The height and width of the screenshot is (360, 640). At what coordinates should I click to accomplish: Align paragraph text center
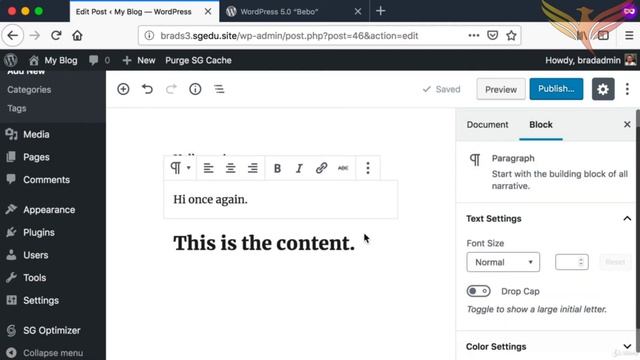231,168
